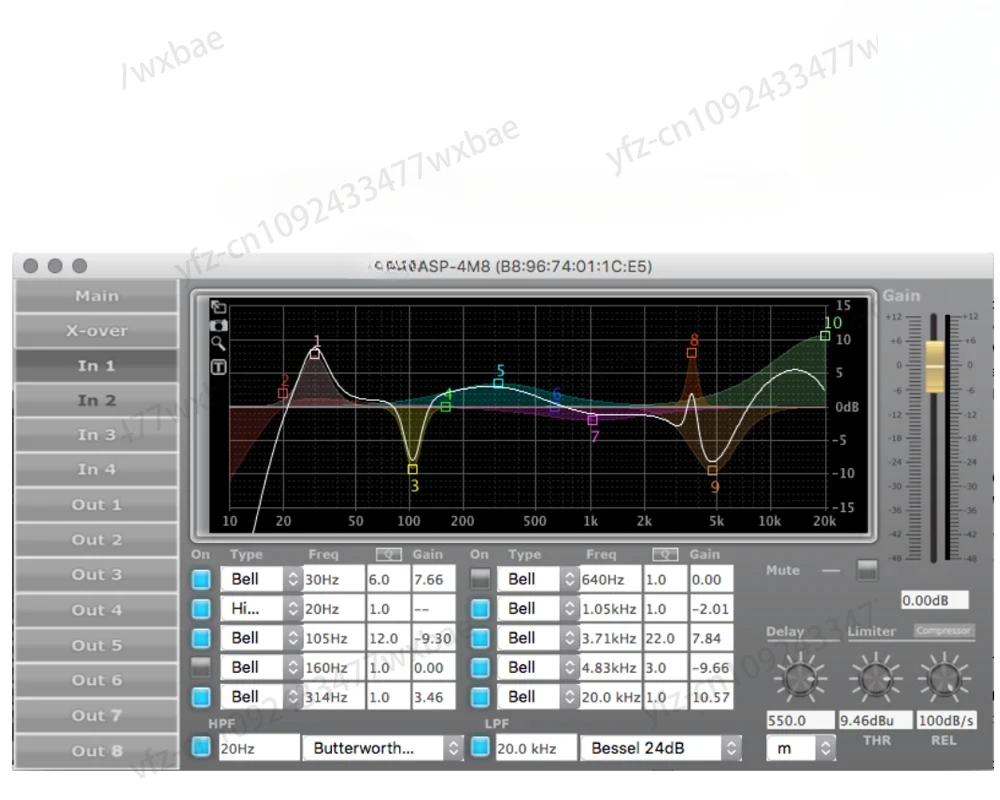1000x800 pixels.
Task: Click the LPF 20.0 kHz frequency field
Action: (x=536, y=748)
